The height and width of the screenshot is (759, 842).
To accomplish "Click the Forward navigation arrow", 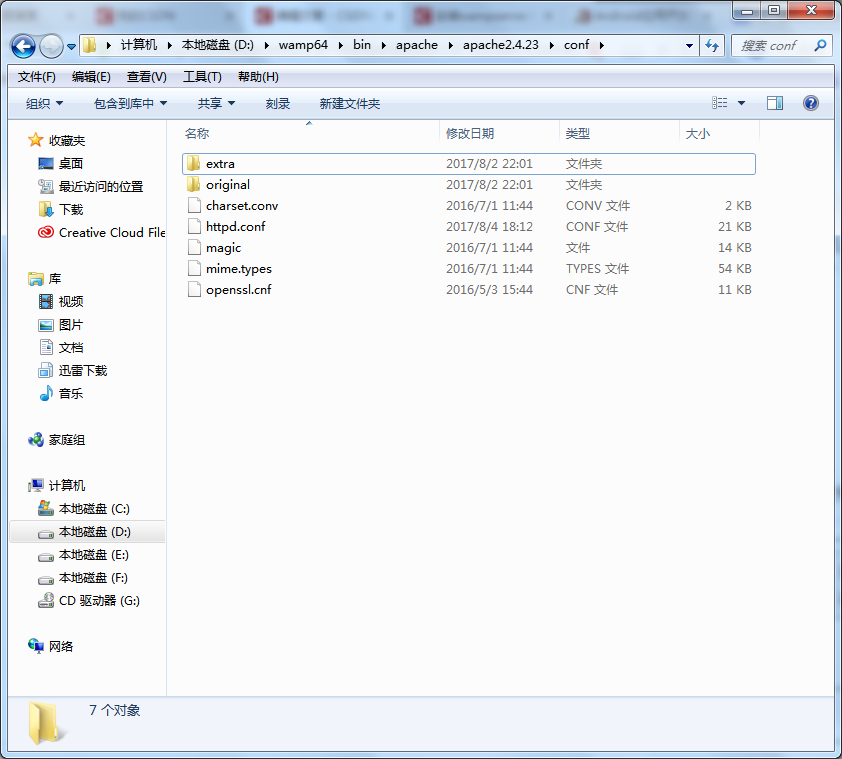I will click(52, 46).
